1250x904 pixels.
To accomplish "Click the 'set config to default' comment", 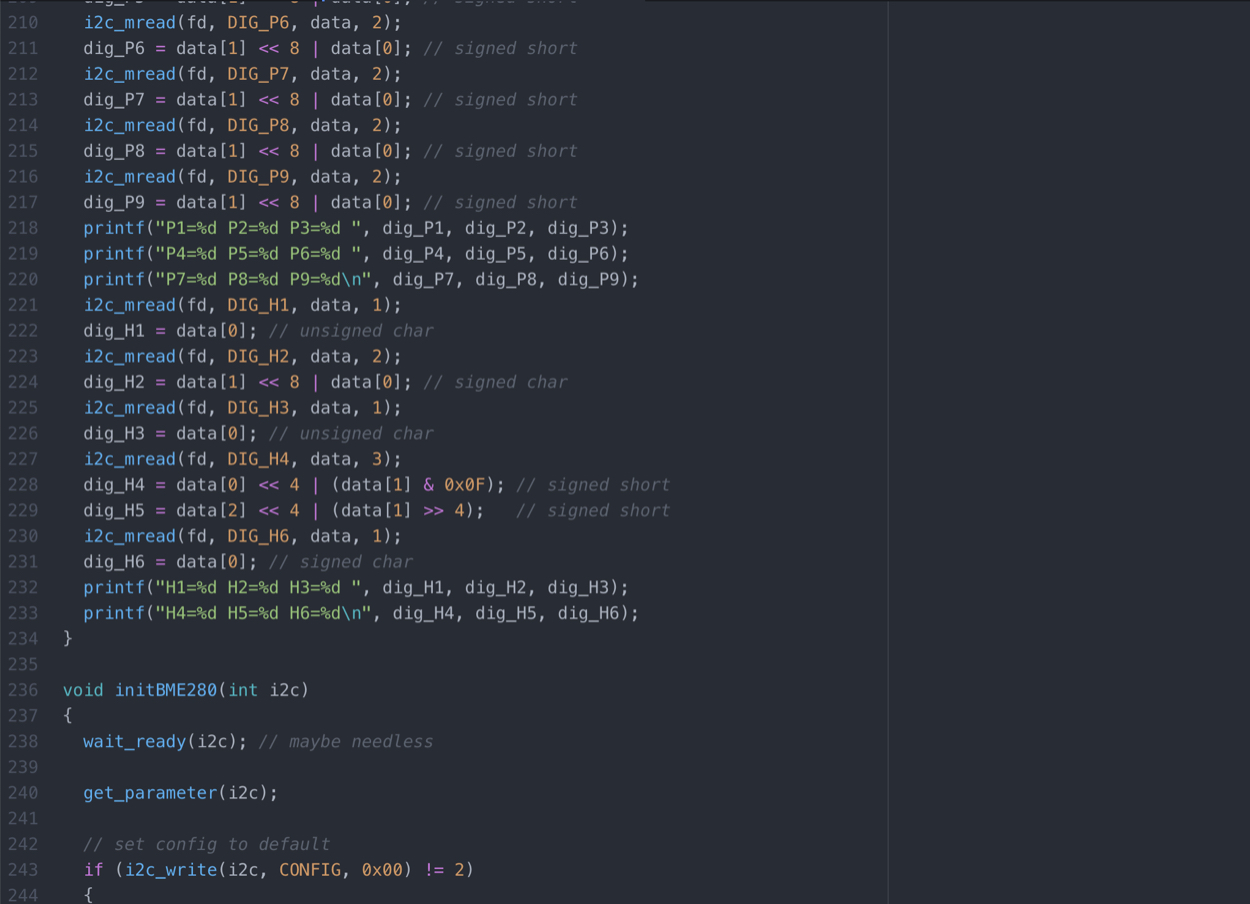I will [206, 844].
